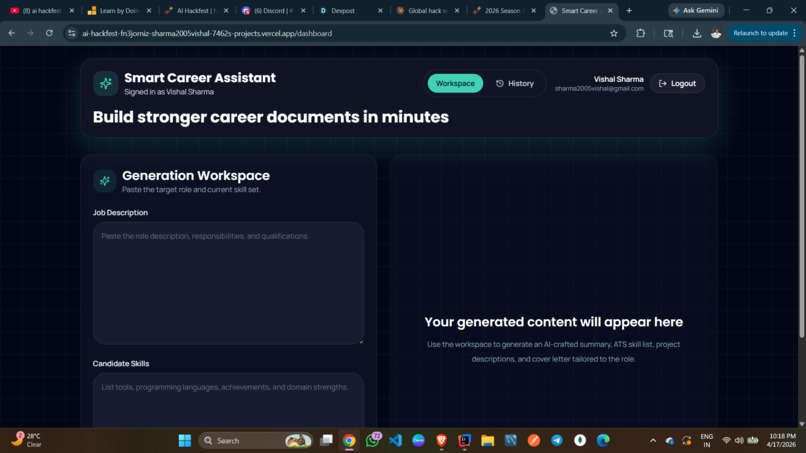Click the Smart Career Assistant sparkle logo
The image size is (806, 453).
pyautogui.click(x=105, y=83)
